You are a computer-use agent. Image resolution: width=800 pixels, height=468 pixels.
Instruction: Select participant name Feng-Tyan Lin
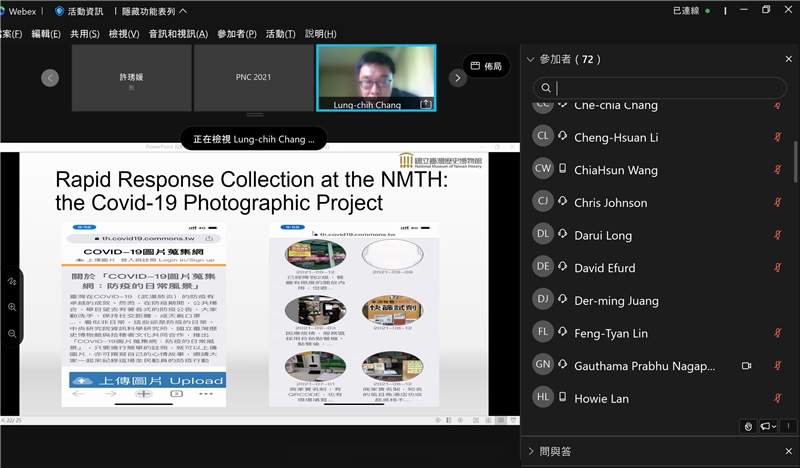click(x=611, y=333)
